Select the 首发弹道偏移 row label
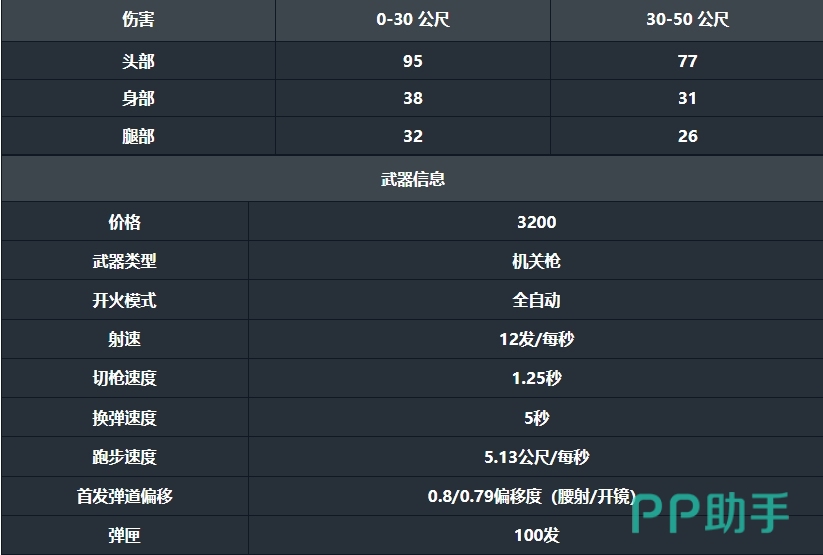 pyautogui.click(x=124, y=496)
